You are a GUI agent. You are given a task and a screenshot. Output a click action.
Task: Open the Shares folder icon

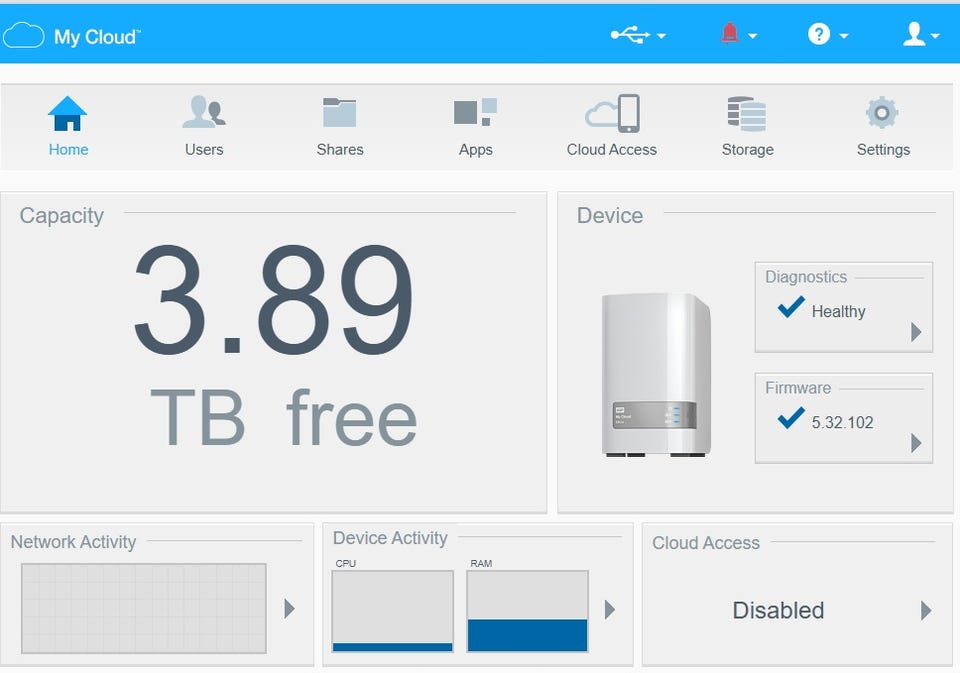339,113
